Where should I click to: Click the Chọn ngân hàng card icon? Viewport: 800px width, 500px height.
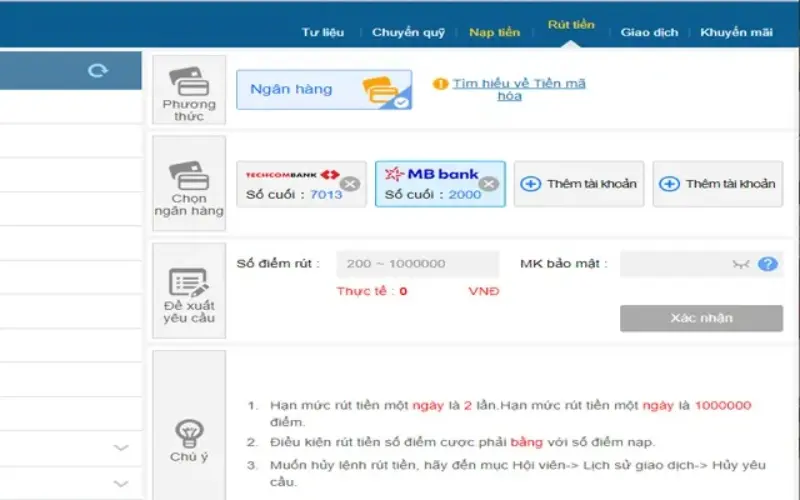189,176
